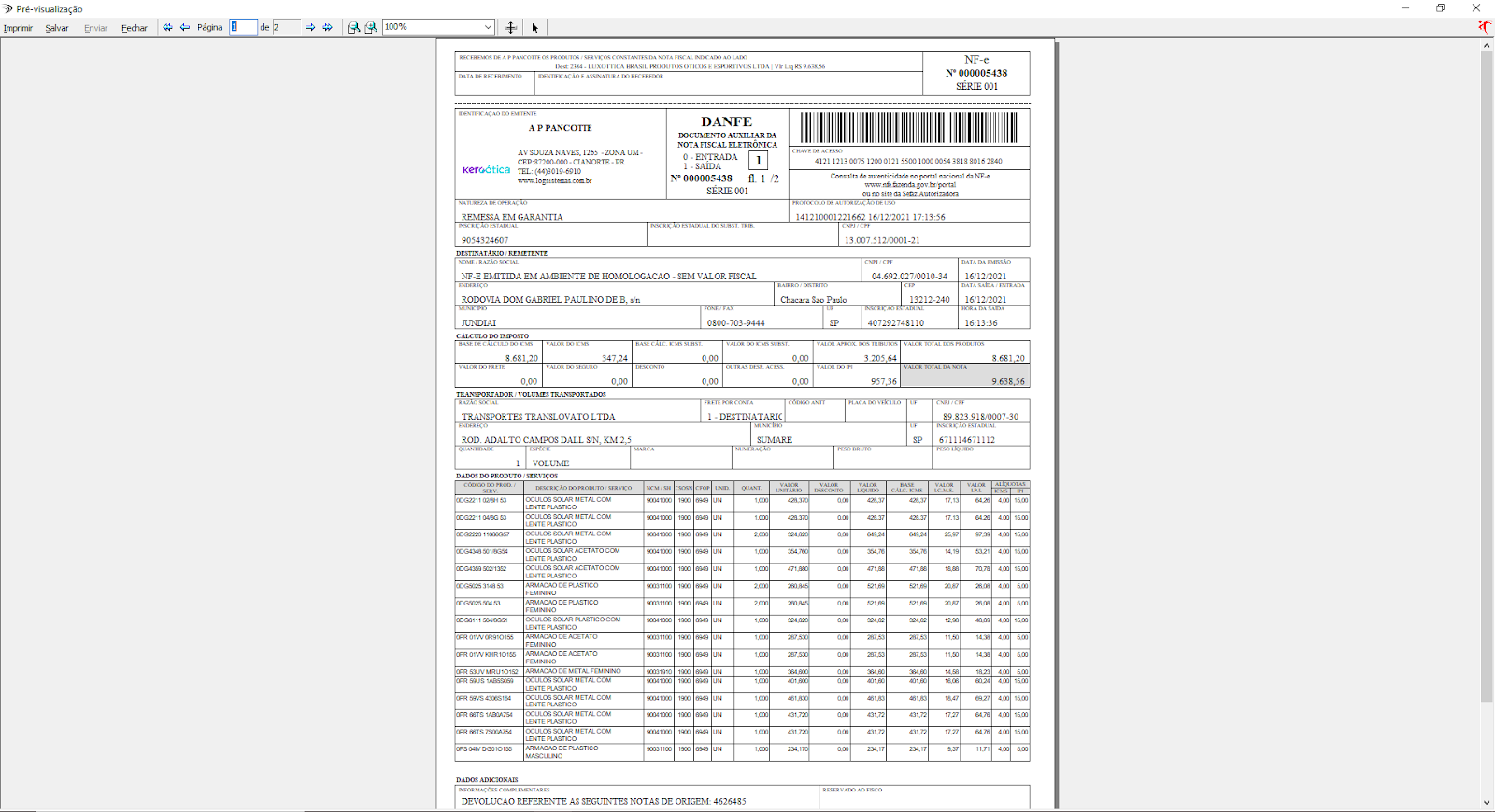Click the TRANSPORTES TRANSLOVATO LTDA carrier name
Image resolution: width=1495 pixels, height=812 pixels.
pos(538,417)
